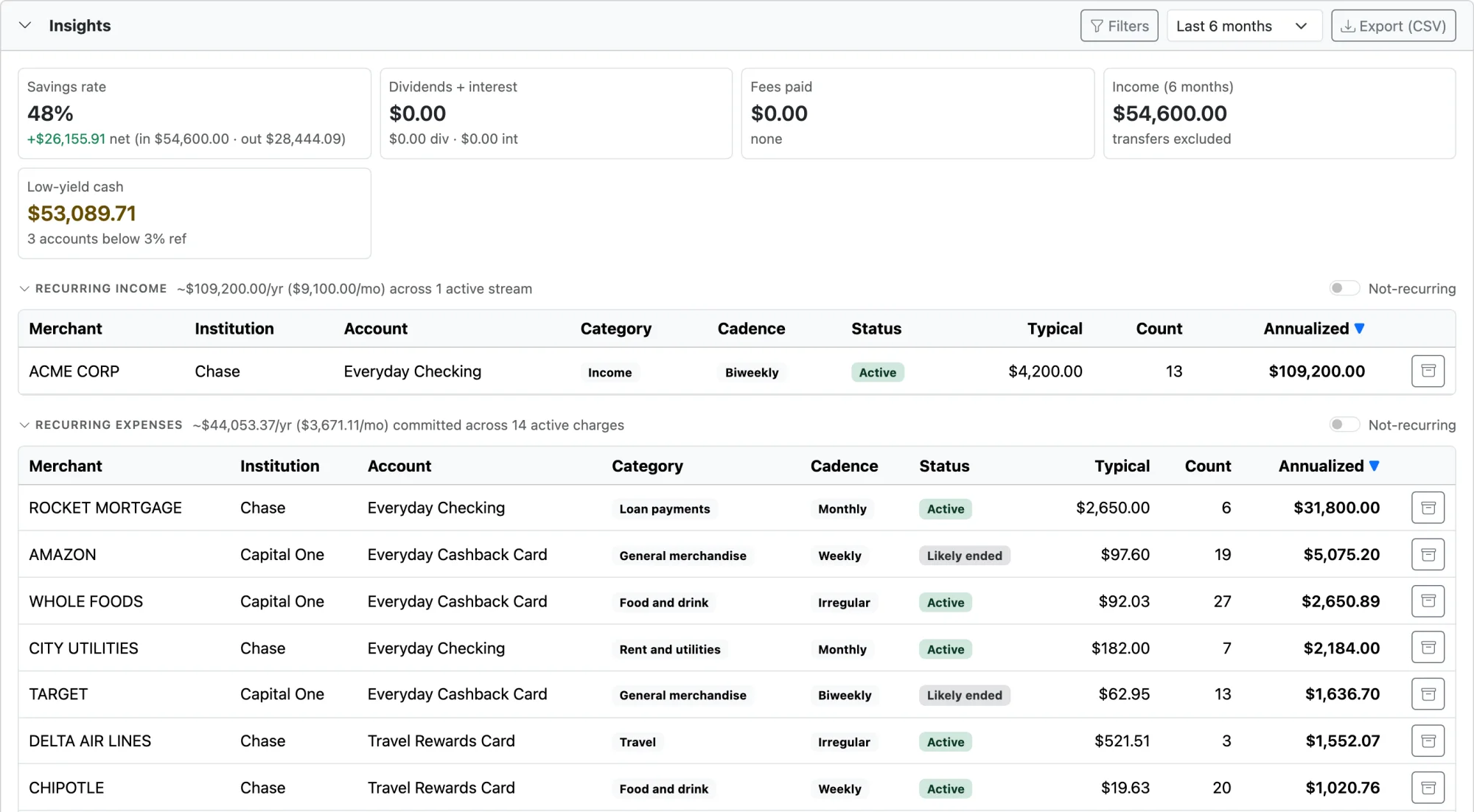Sort recurring expenses by Annualized arrow
1474x812 pixels.
pyautogui.click(x=1375, y=466)
